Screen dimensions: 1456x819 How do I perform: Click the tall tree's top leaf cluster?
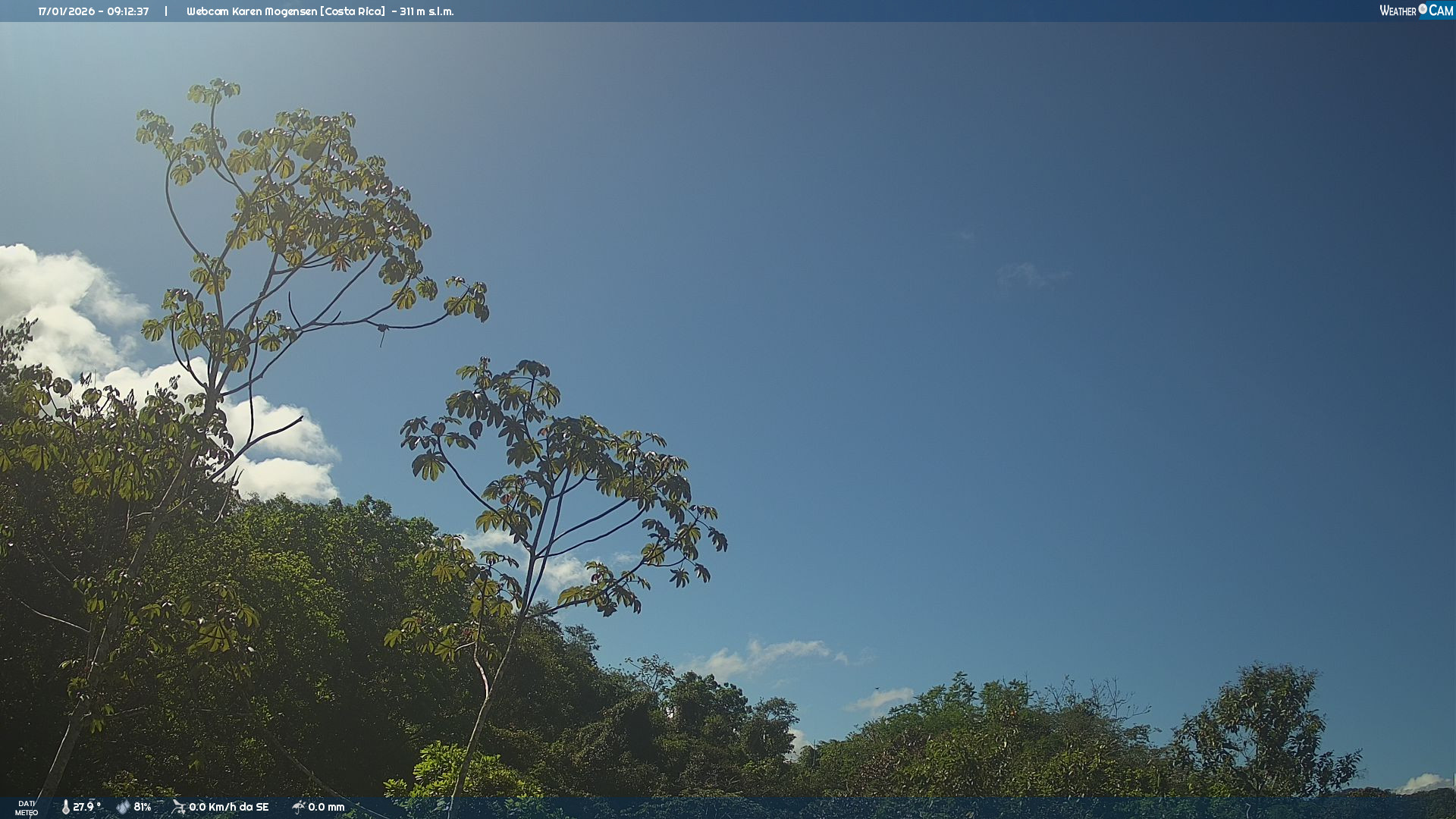214,93
